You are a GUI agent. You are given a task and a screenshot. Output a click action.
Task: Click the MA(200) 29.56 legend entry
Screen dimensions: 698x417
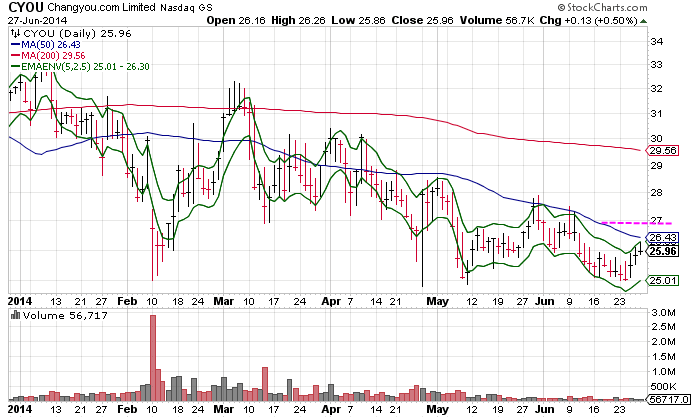[48, 56]
